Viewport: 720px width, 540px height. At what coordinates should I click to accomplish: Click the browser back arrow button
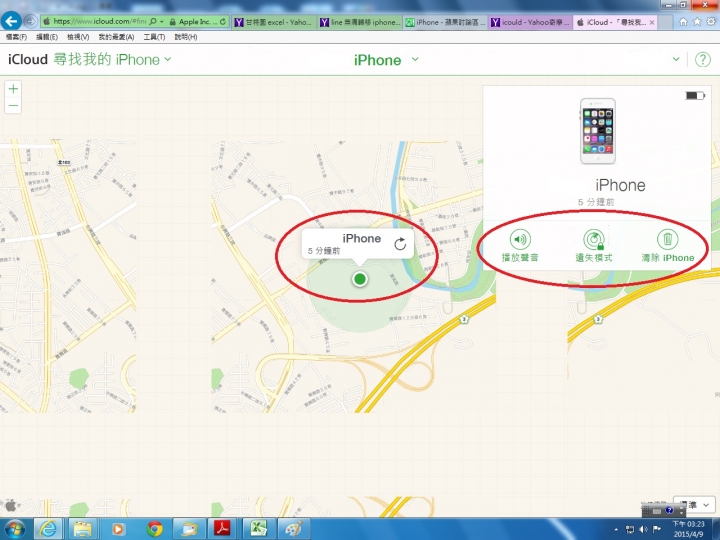coord(11,21)
